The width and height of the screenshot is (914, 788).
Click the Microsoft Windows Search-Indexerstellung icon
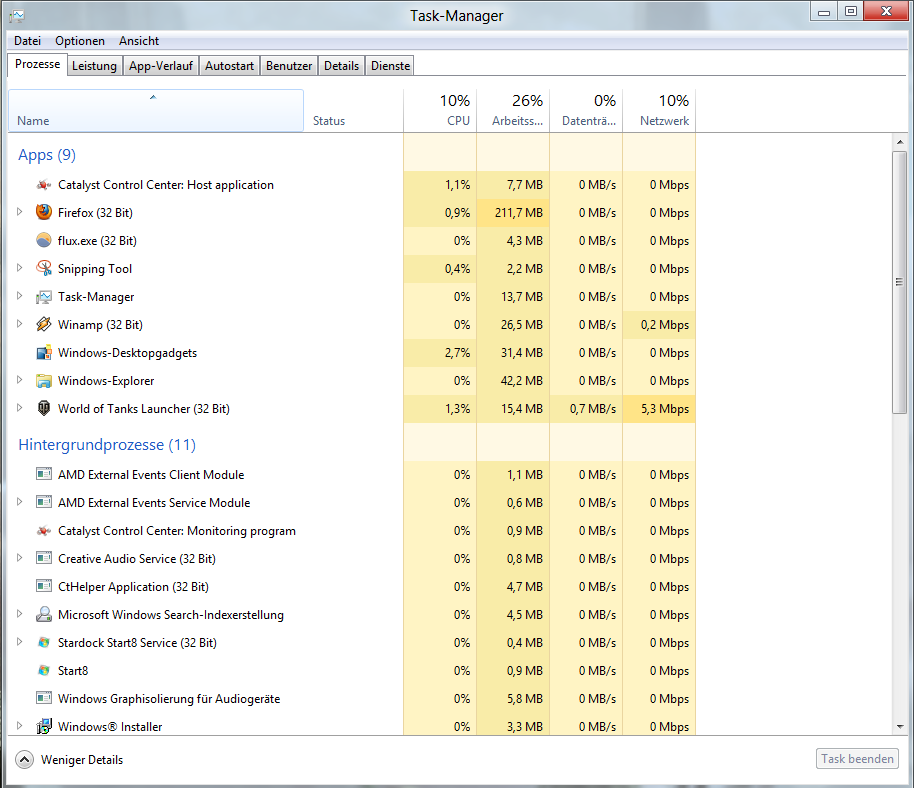tap(44, 614)
